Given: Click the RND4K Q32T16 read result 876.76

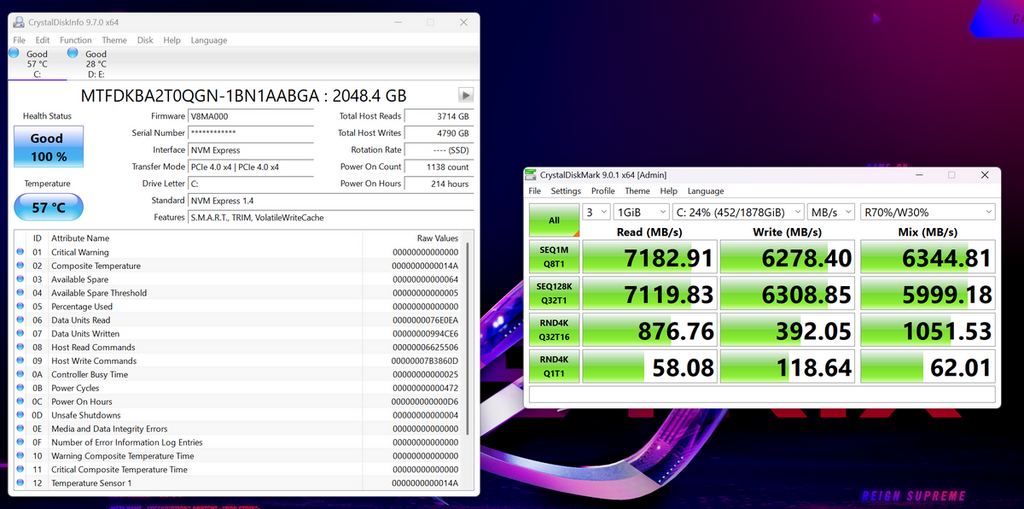Looking at the screenshot, I should 650,330.
